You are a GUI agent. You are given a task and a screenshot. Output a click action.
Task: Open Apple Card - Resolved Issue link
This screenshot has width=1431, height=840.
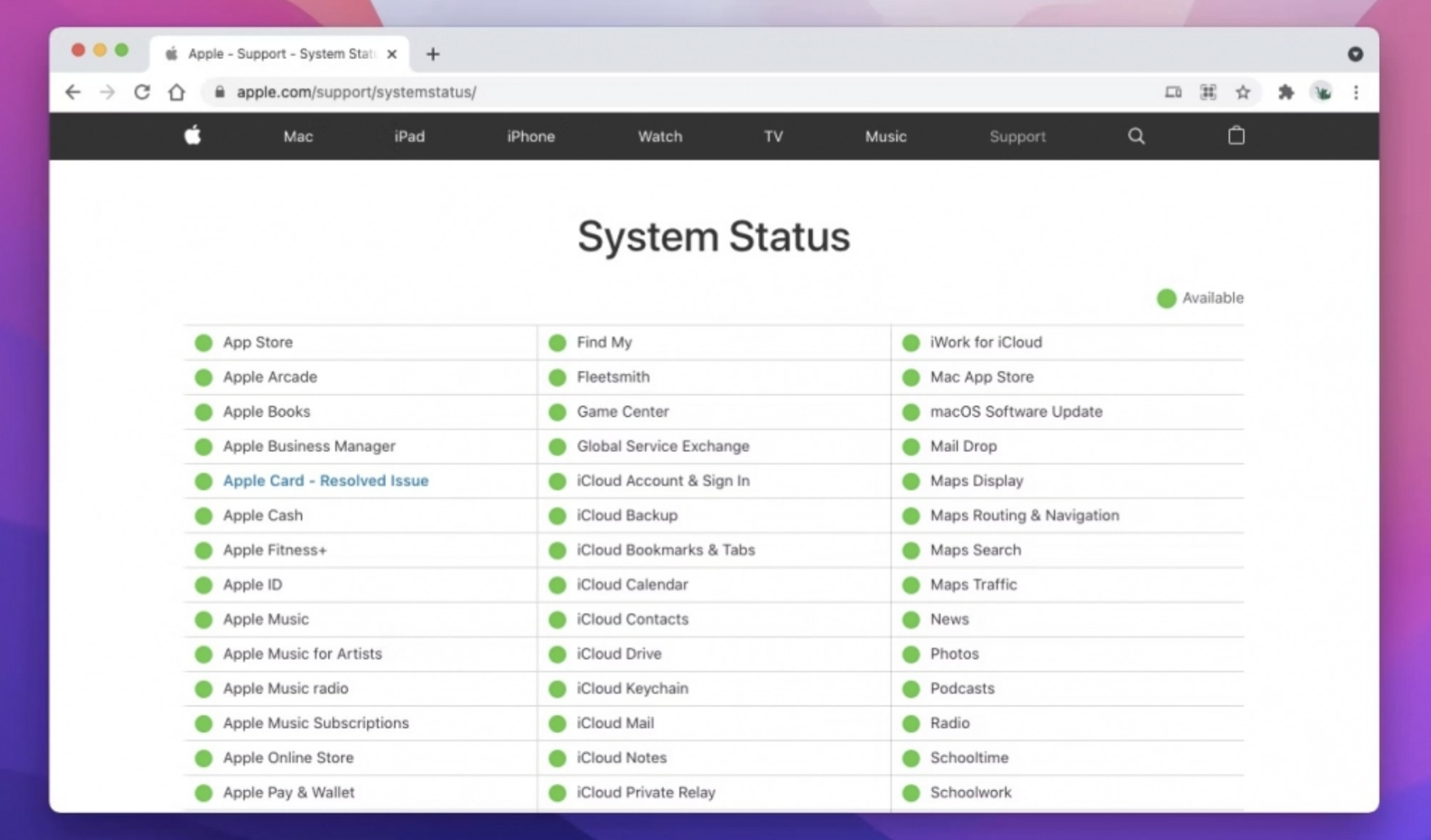click(x=325, y=481)
